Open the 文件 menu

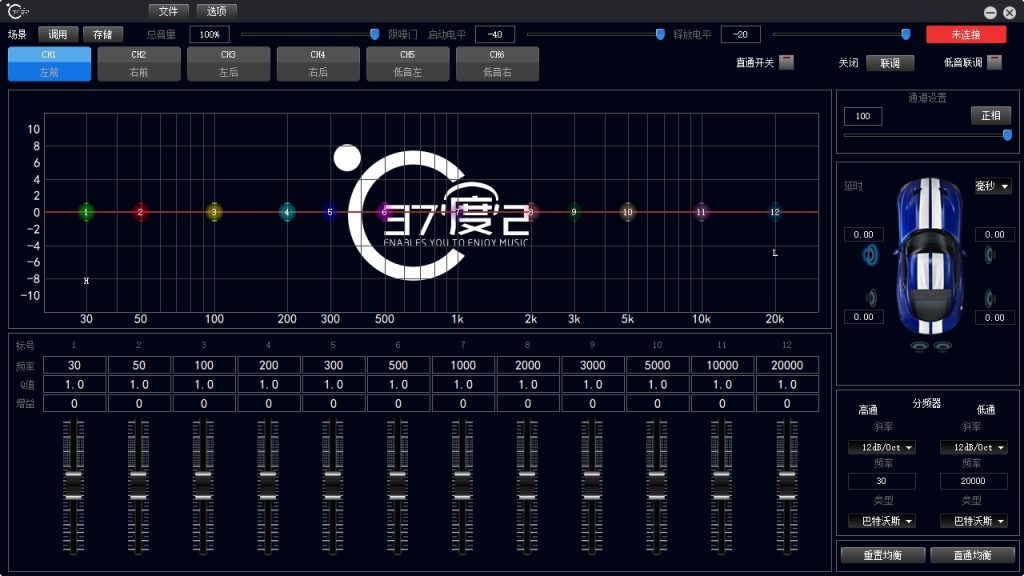pyautogui.click(x=168, y=11)
